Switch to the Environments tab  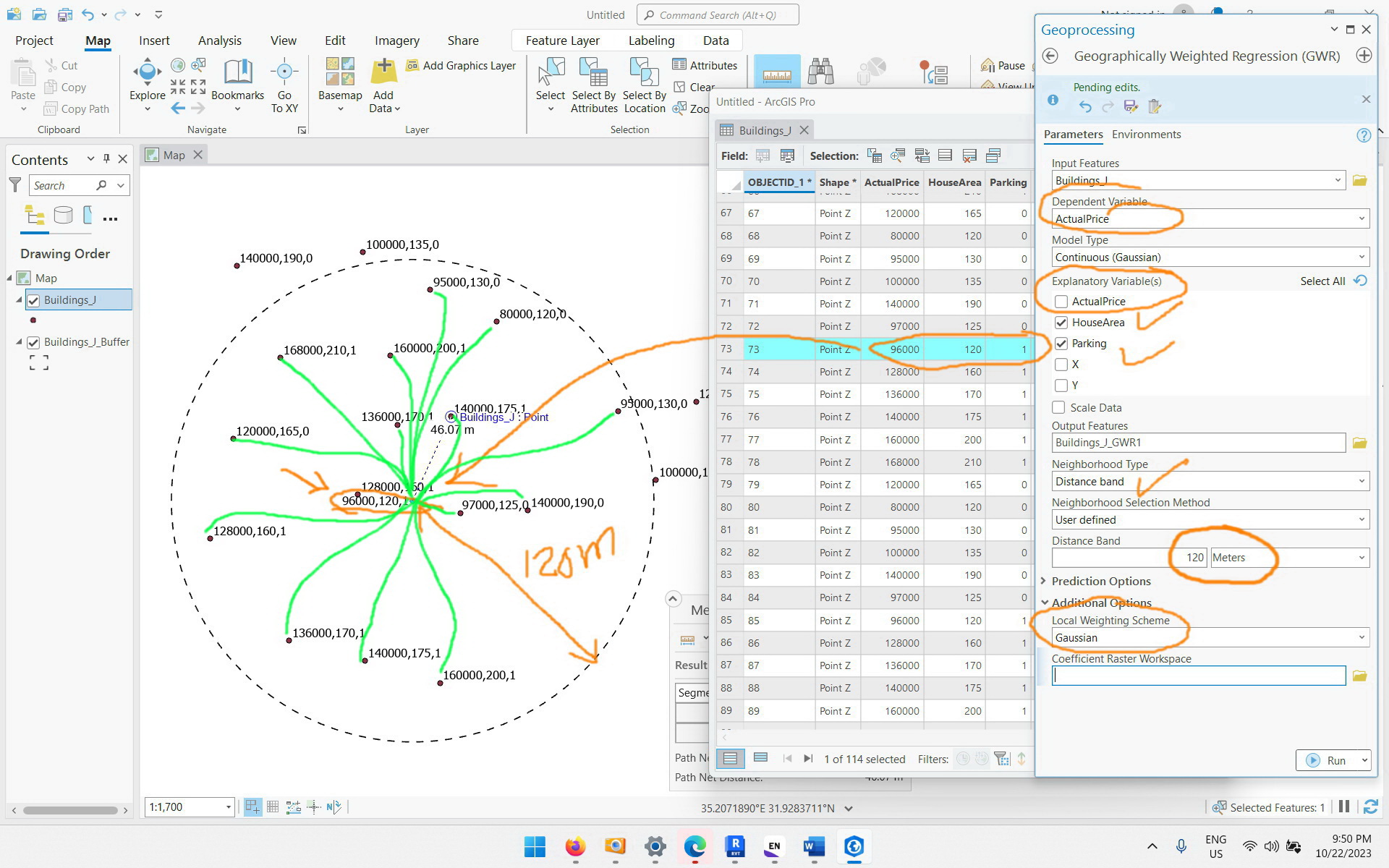point(1146,135)
